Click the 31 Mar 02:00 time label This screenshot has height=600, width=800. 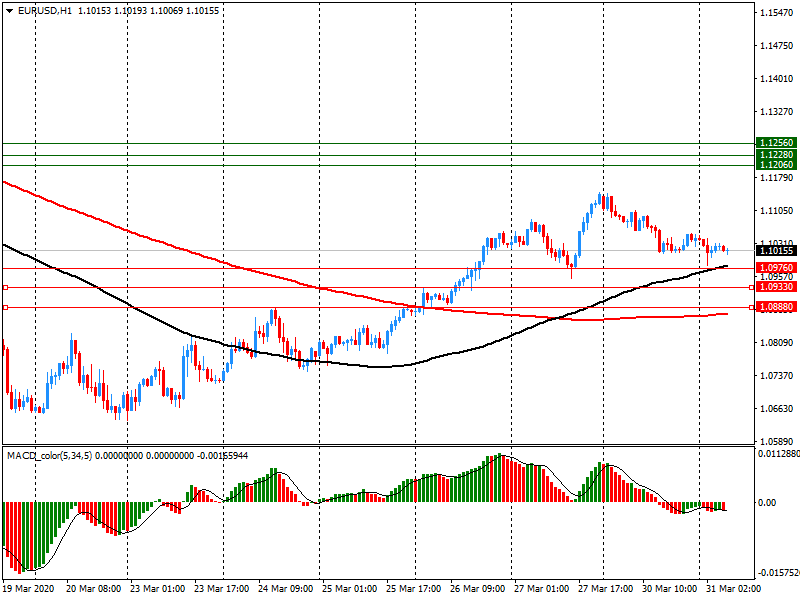(734, 589)
